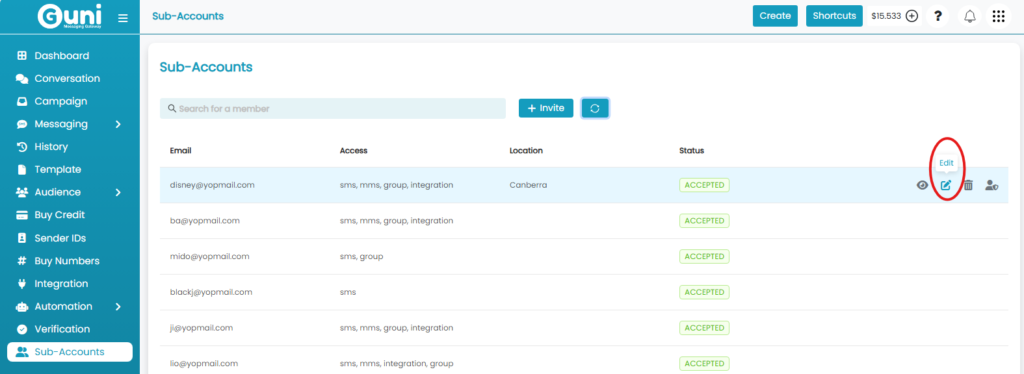This screenshot has width=1024, height=374.
Task: Expand the Automation submenu arrow
Action: pos(118,307)
